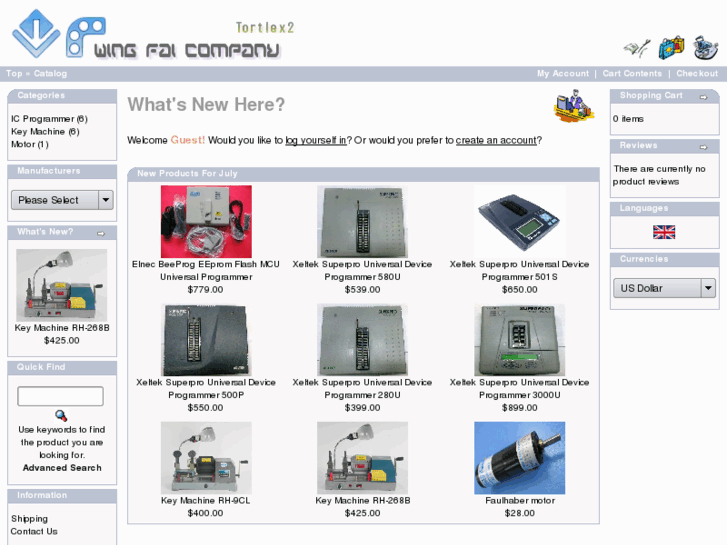Select the English flag language icon
Viewport: 727px width, 545px height.
664,232
